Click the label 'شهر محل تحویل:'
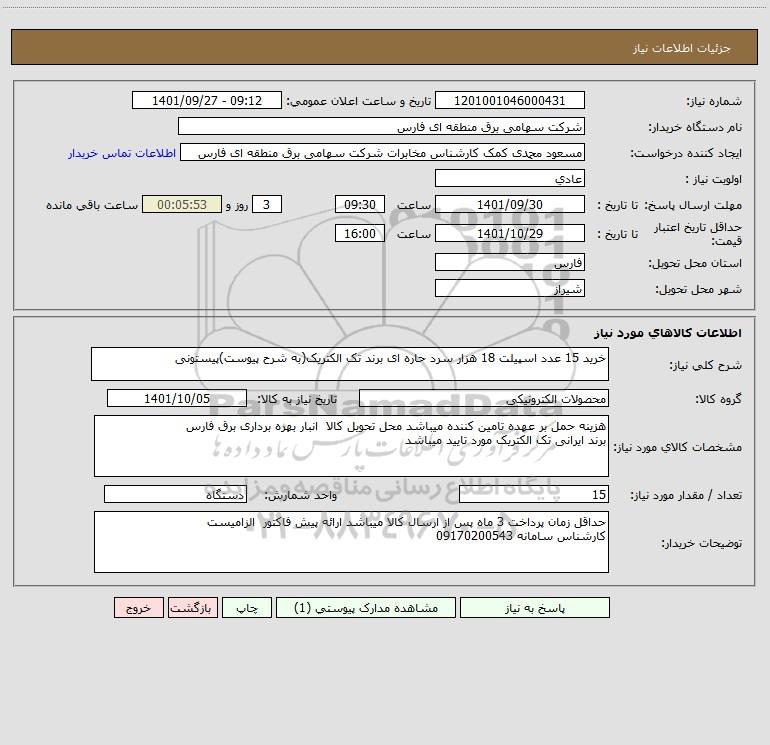The image size is (770, 745). (698, 289)
